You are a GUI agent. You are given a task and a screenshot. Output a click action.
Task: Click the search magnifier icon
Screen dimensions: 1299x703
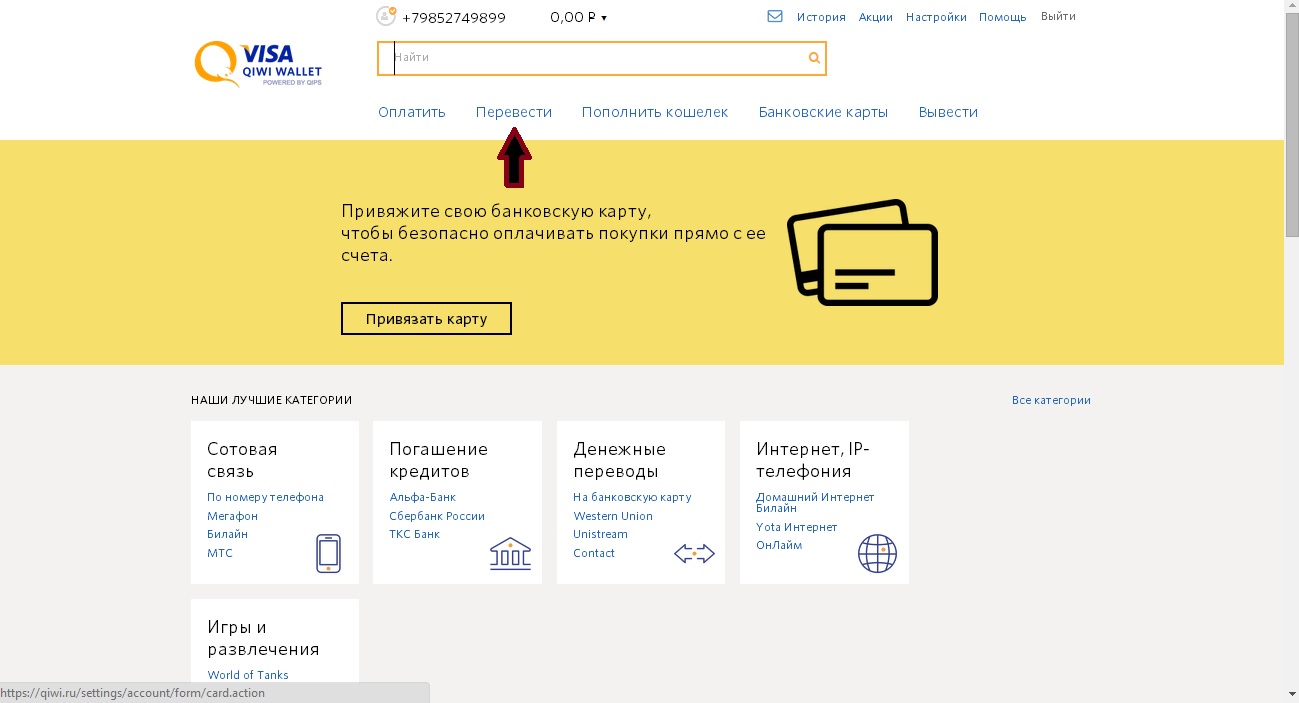[x=814, y=58]
